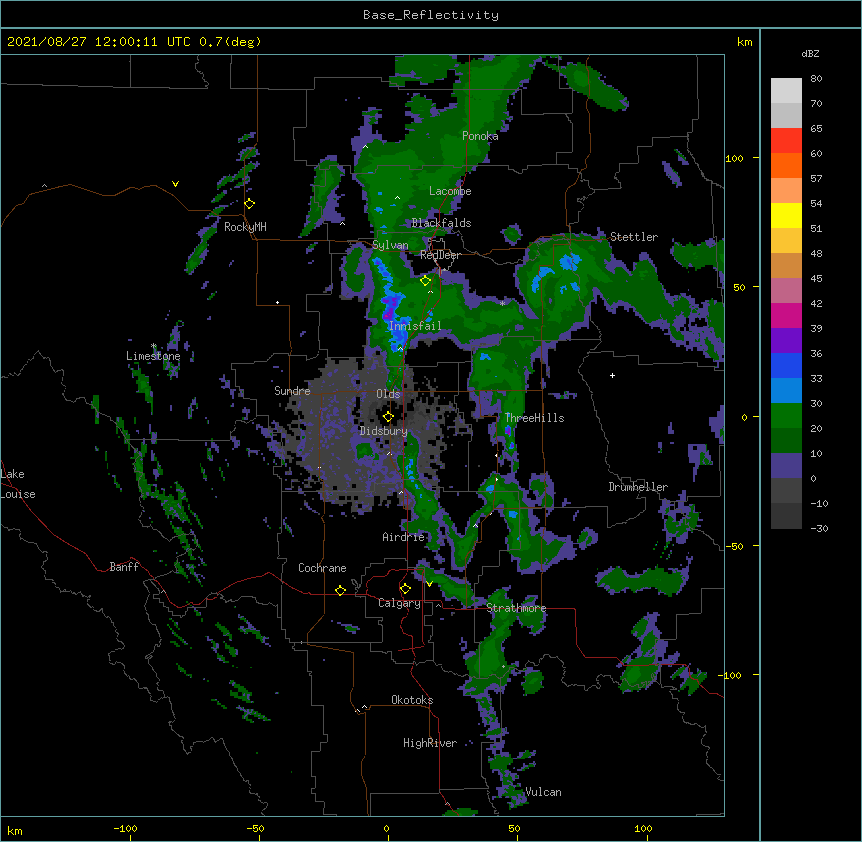Click the Airdrie label
Image resolution: width=862 pixels, height=842 pixels.
404,537
